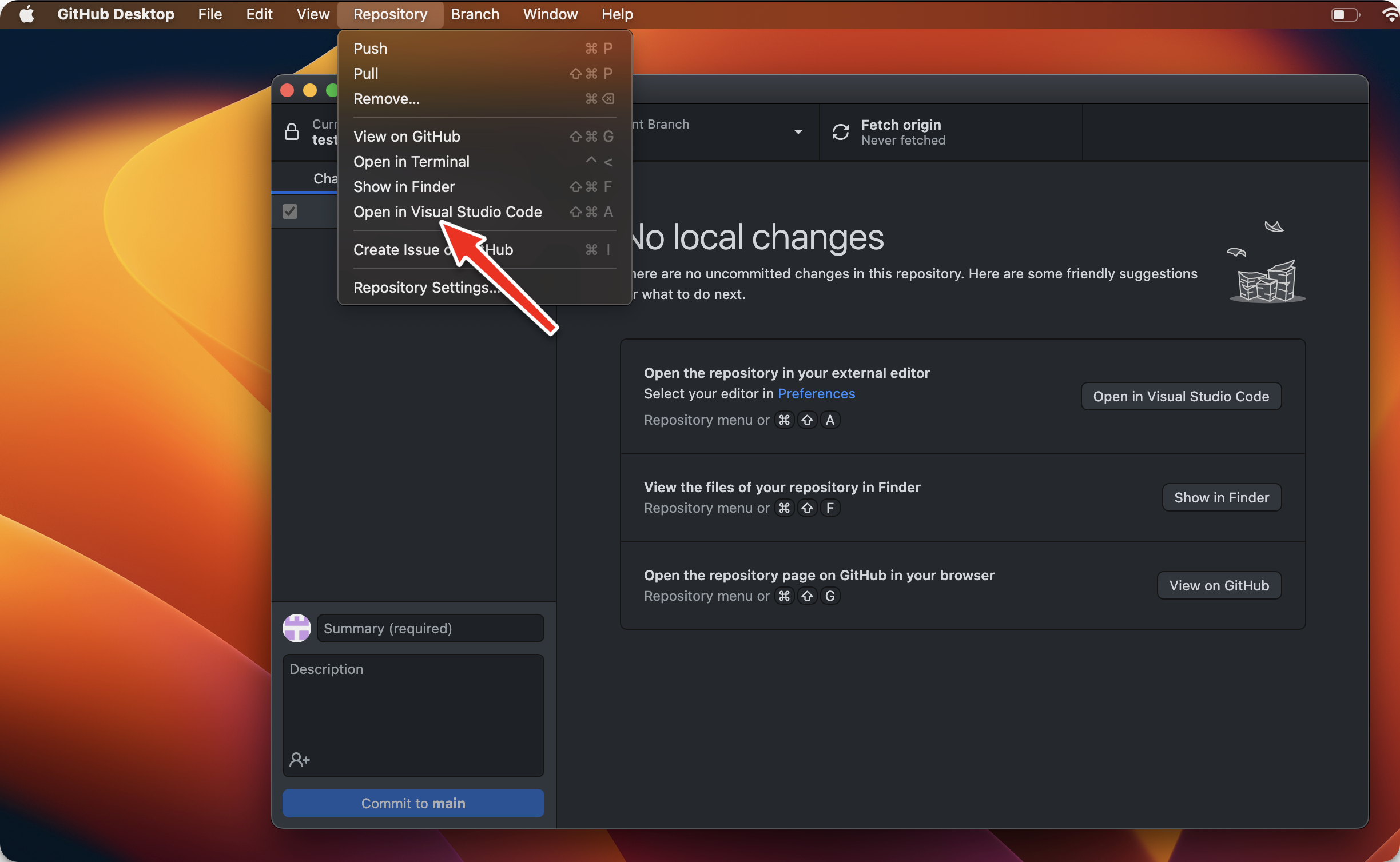Screen dimensions: 1400x862
Task: Open the Apple menu
Action: (26, 14)
